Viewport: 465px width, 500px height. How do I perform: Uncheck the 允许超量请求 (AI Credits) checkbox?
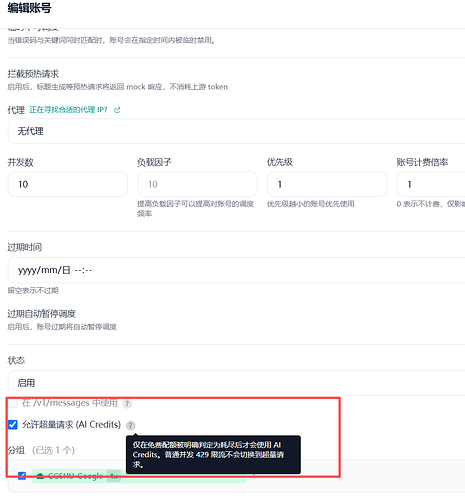tap(13, 425)
